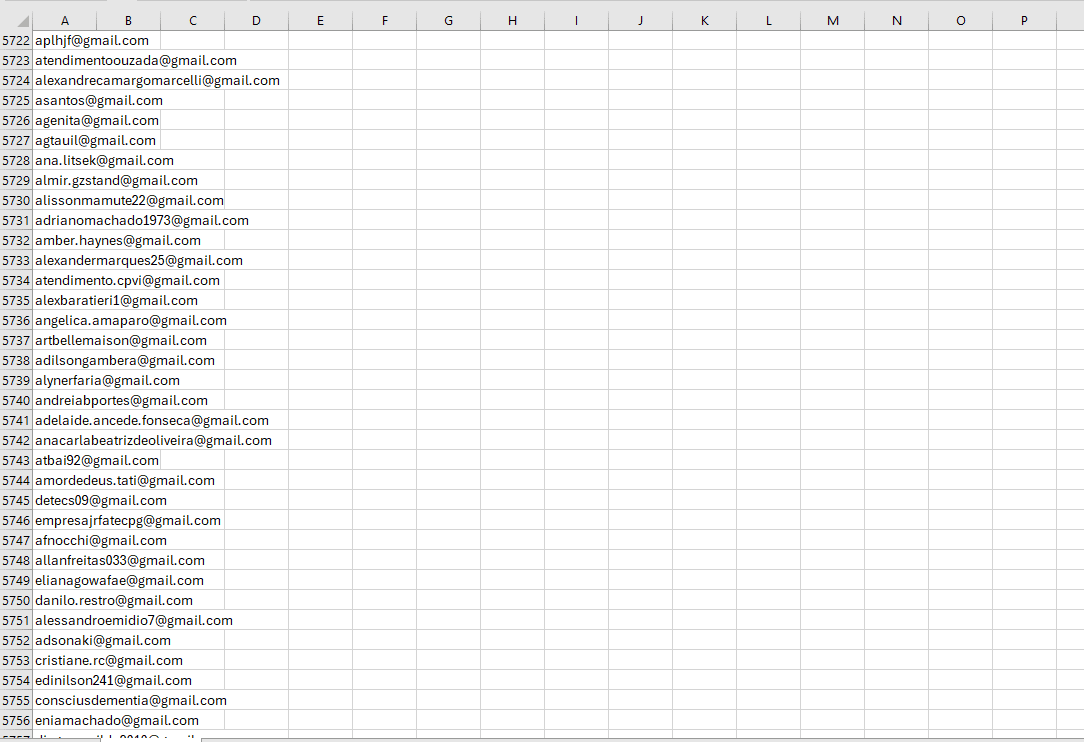Screen dimensions: 1084x742
Task: Select row 5756 header
Action: click(16, 721)
